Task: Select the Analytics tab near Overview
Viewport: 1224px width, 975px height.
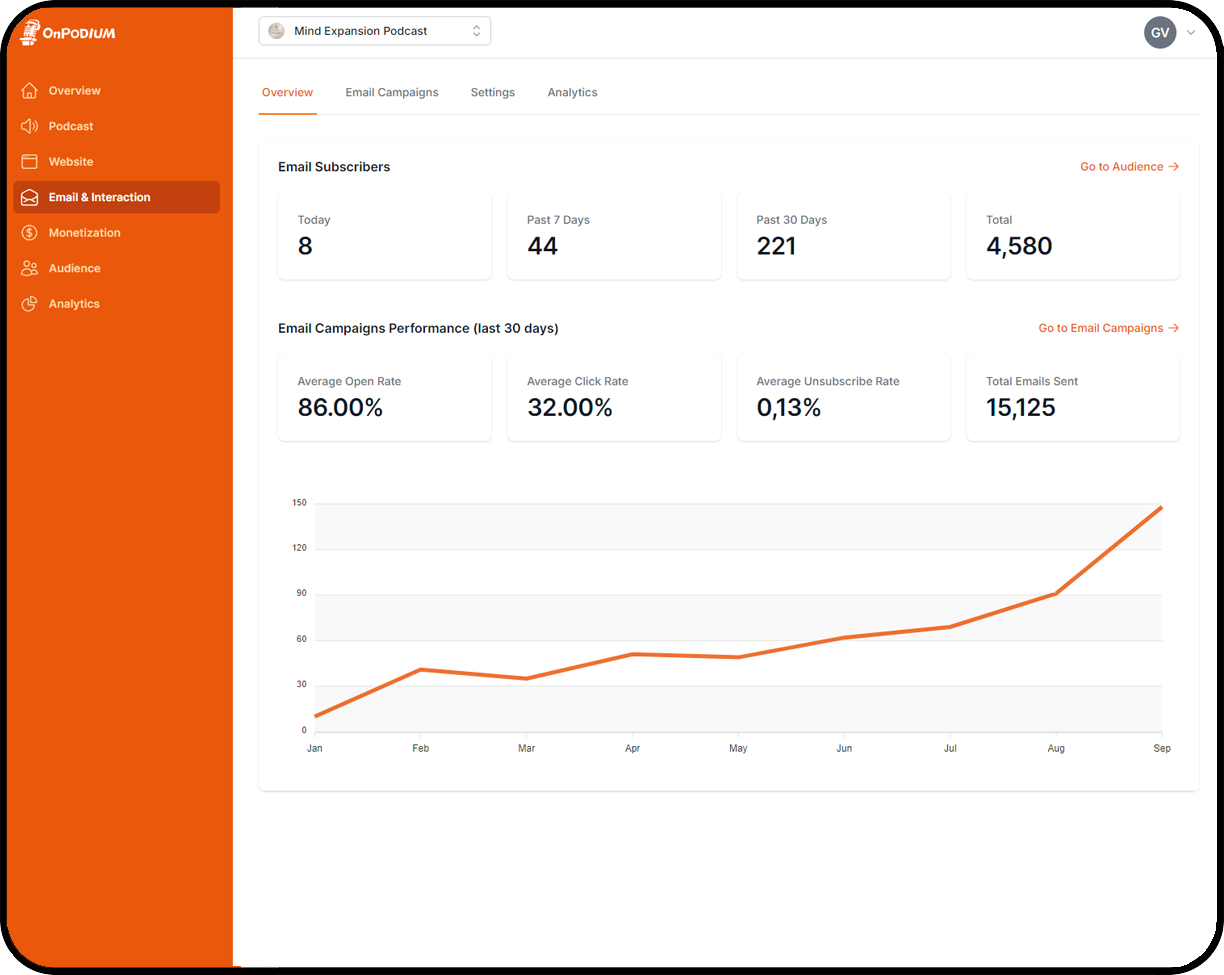Action: [572, 92]
